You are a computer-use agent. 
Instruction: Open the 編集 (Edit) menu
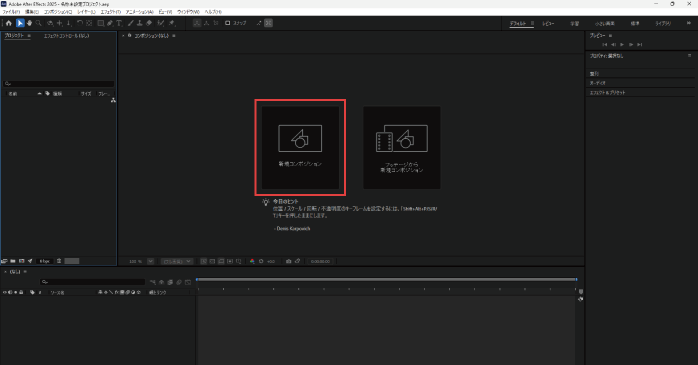32,12
